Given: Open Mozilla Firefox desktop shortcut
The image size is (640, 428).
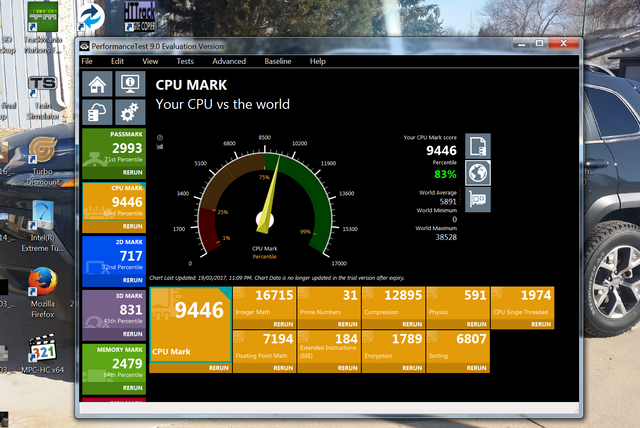Looking at the screenshot, I should (x=42, y=293).
